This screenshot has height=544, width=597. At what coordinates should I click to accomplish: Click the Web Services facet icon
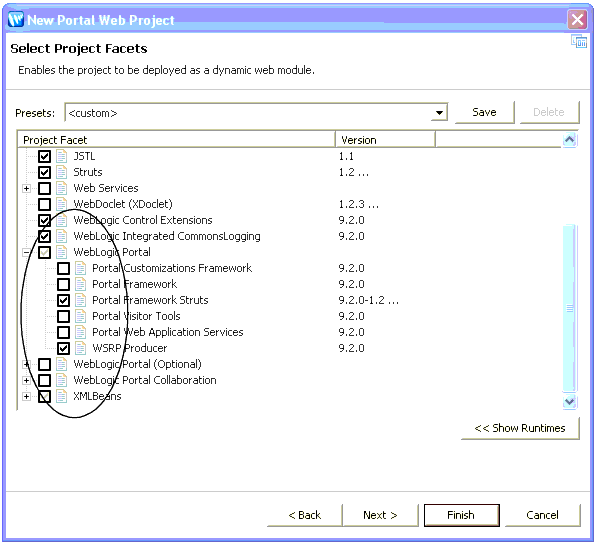pos(62,188)
